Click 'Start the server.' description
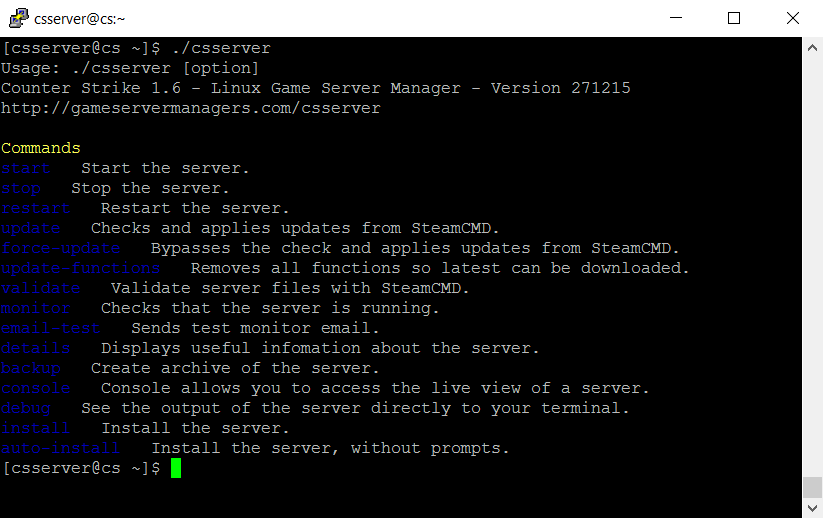Viewport: 823px width, 518px height. click(165, 168)
